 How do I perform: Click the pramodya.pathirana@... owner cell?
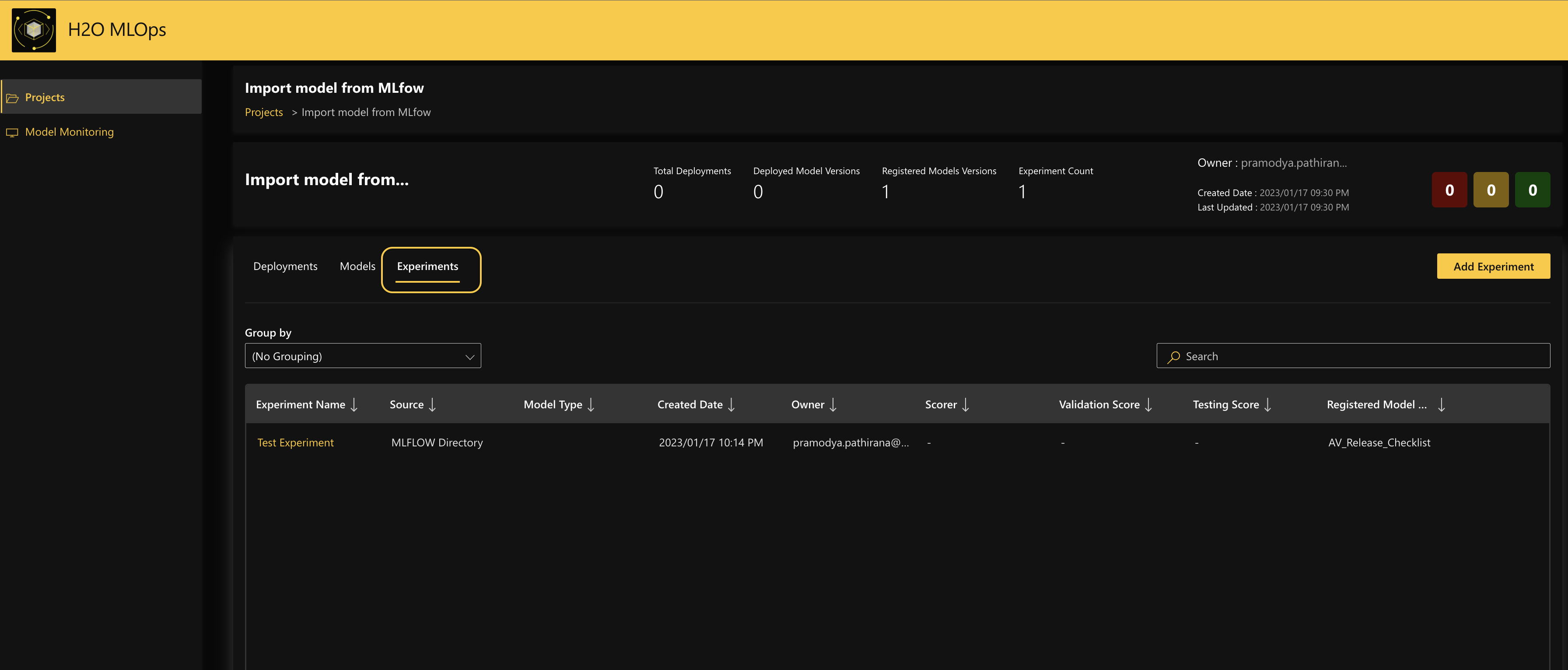(x=851, y=443)
